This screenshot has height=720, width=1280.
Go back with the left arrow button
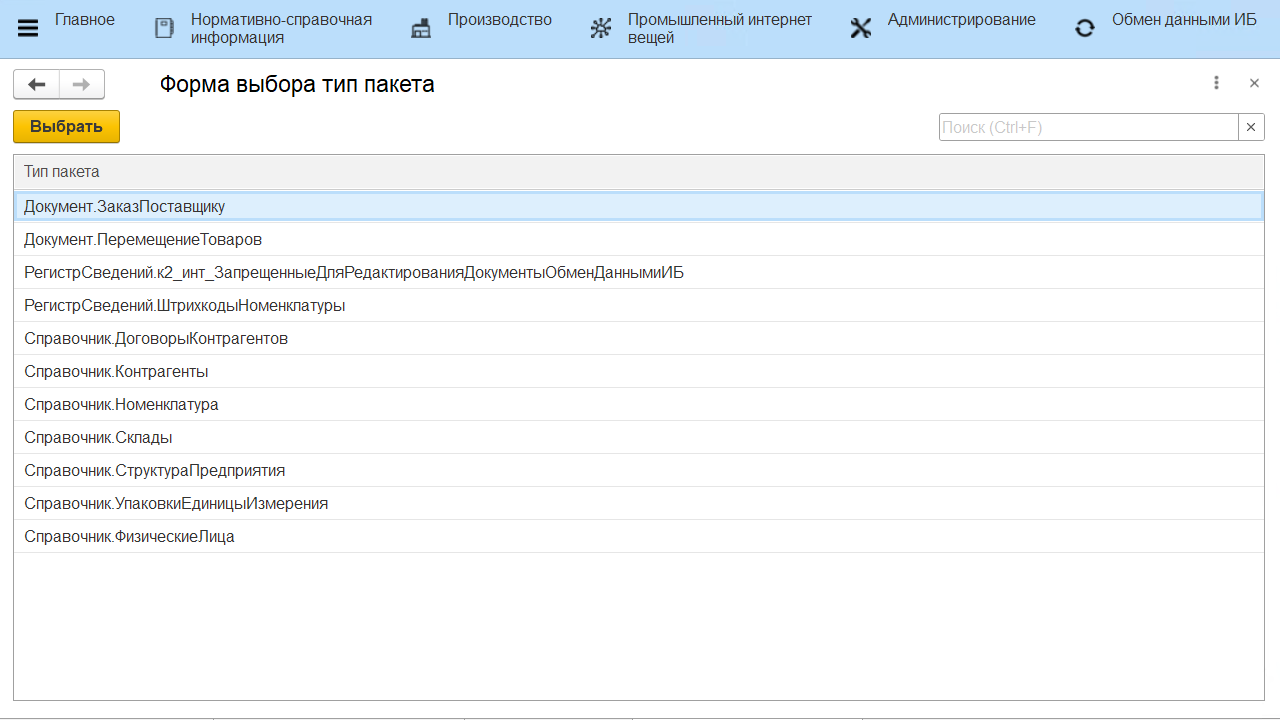[37, 85]
